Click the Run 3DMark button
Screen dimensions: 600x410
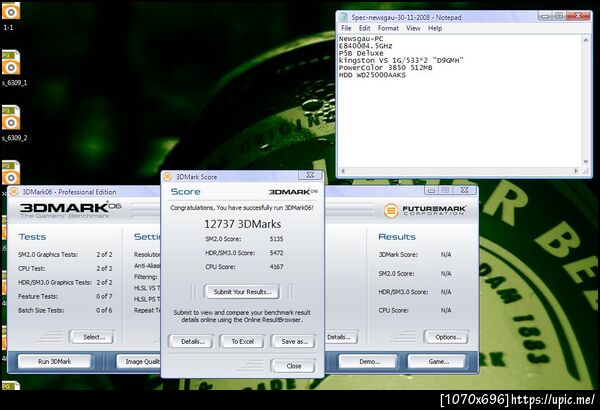[x=54, y=361]
